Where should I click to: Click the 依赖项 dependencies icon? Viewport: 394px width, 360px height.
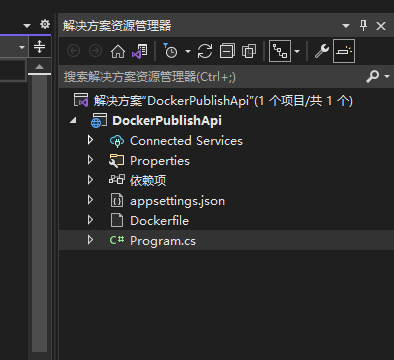click(117, 179)
